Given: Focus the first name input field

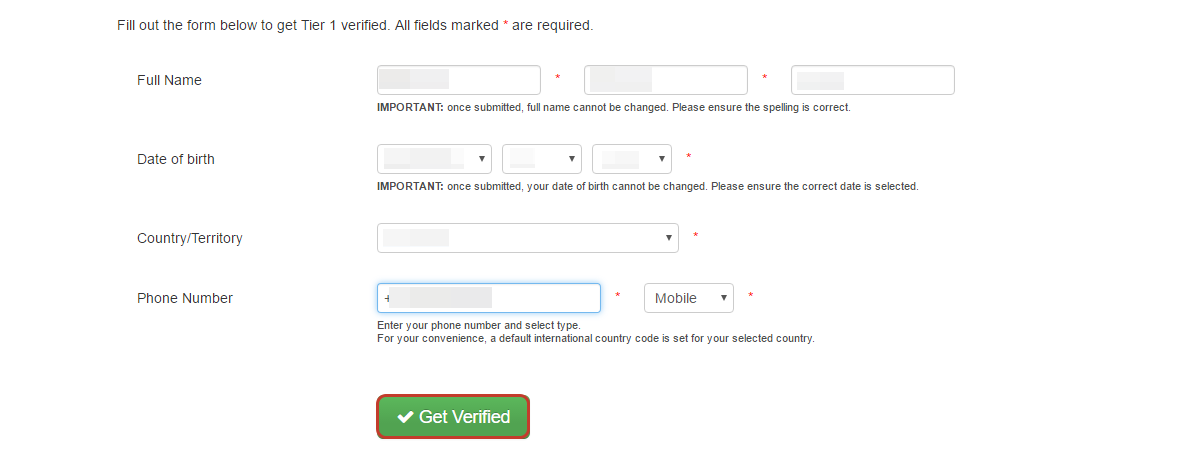Looking at the screenshot, I should tap(459, 80).
